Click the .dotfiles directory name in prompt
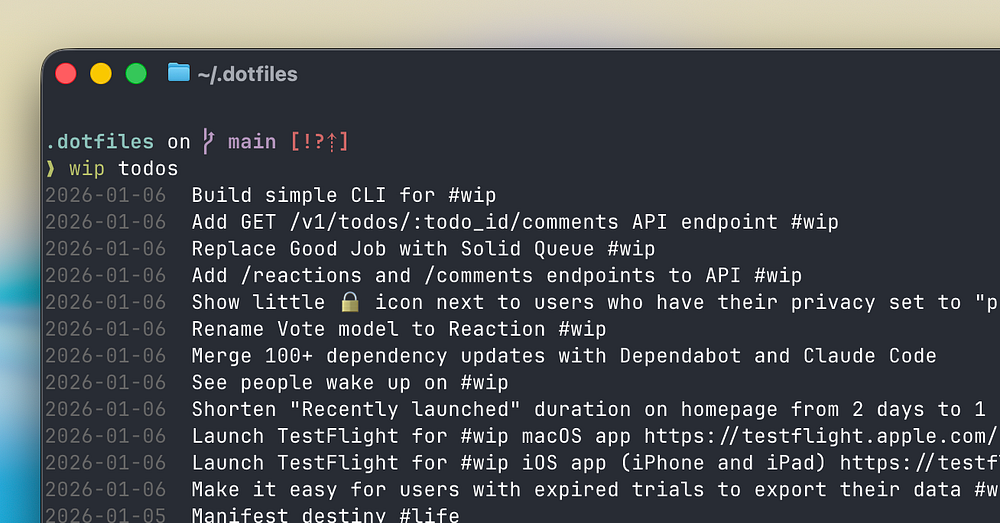The image size is (1000, 523). (100, 141)
